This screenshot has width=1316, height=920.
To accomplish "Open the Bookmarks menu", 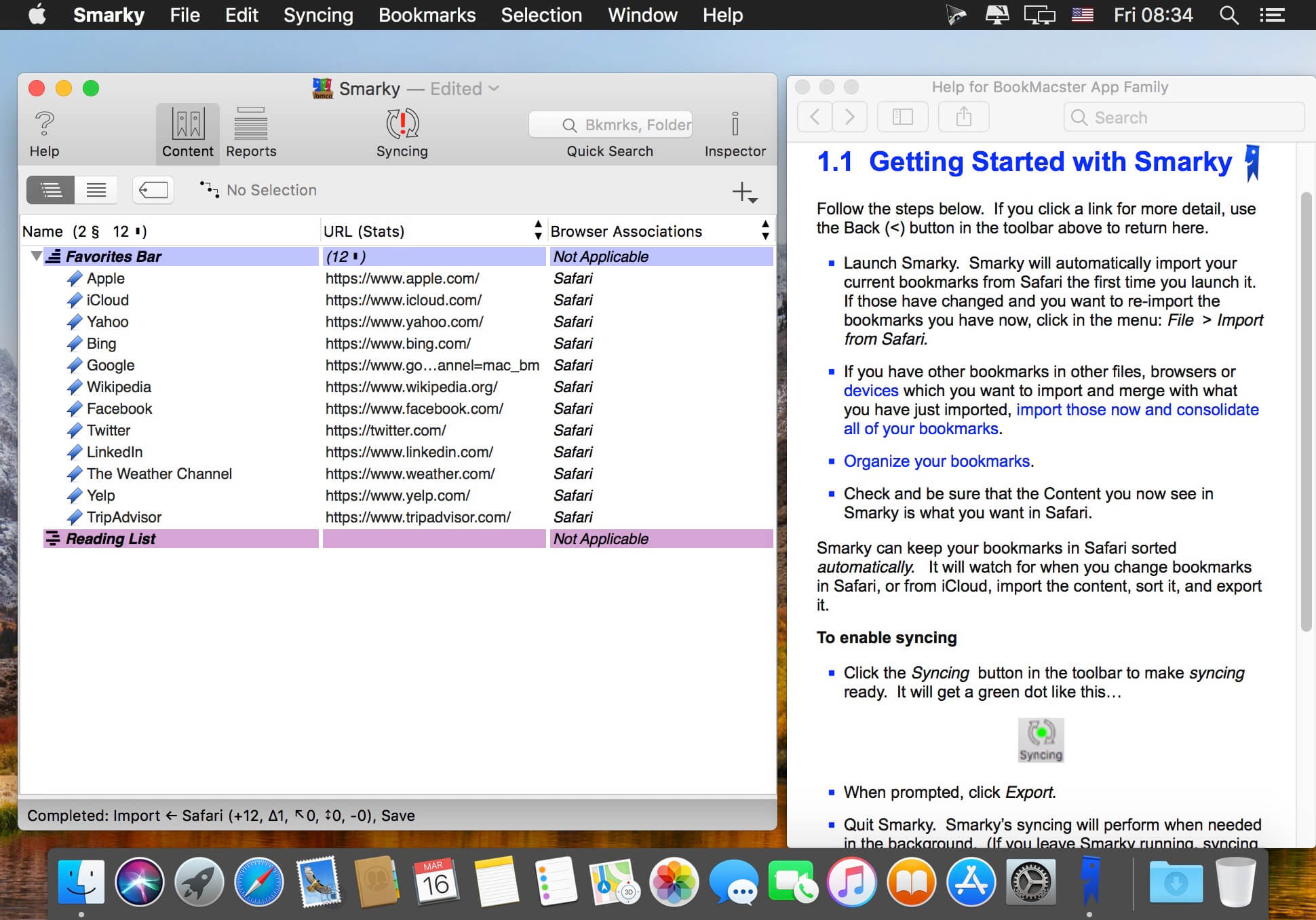I will [x=427, y=15].
